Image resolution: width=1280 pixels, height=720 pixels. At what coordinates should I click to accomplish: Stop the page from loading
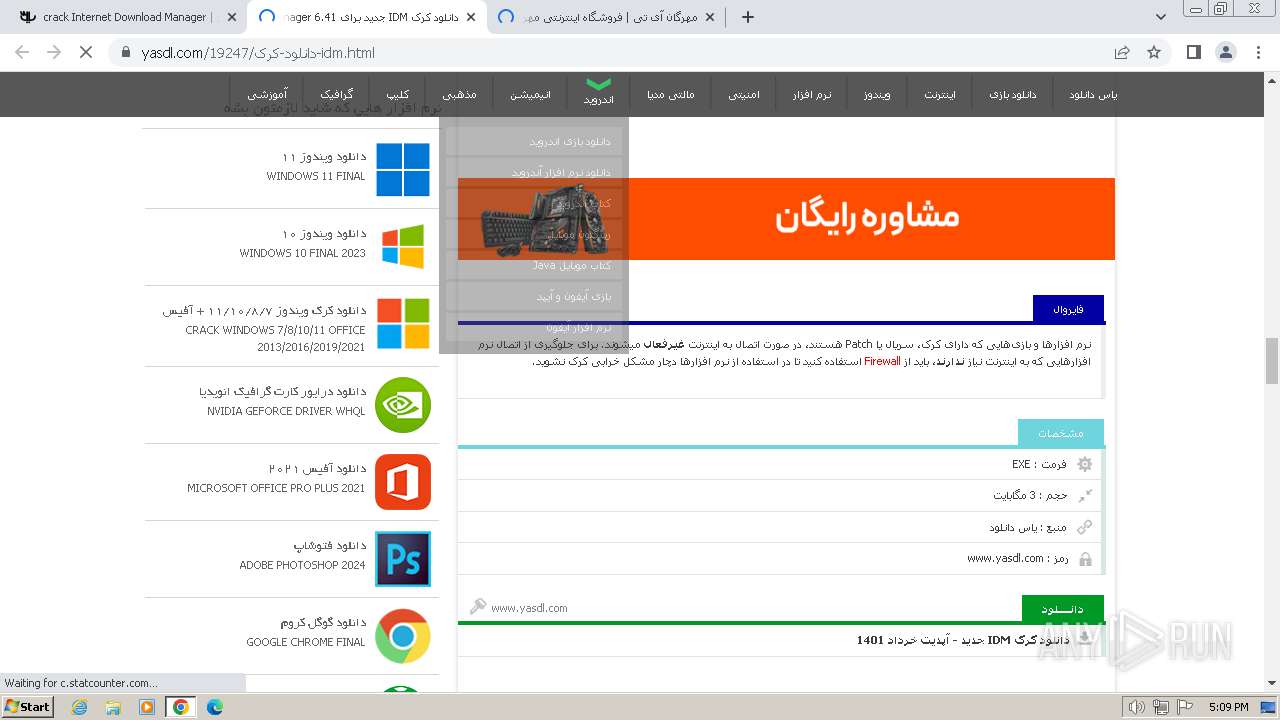coord(86,52)
